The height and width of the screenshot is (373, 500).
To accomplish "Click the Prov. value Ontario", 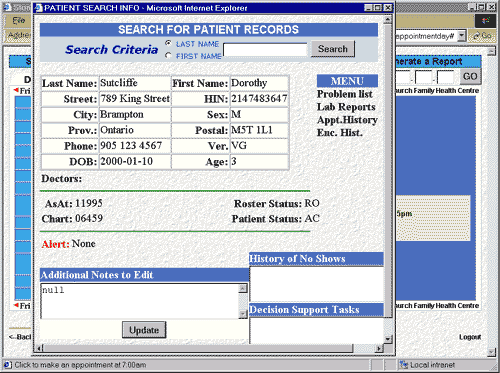I will tap(117, 130).
